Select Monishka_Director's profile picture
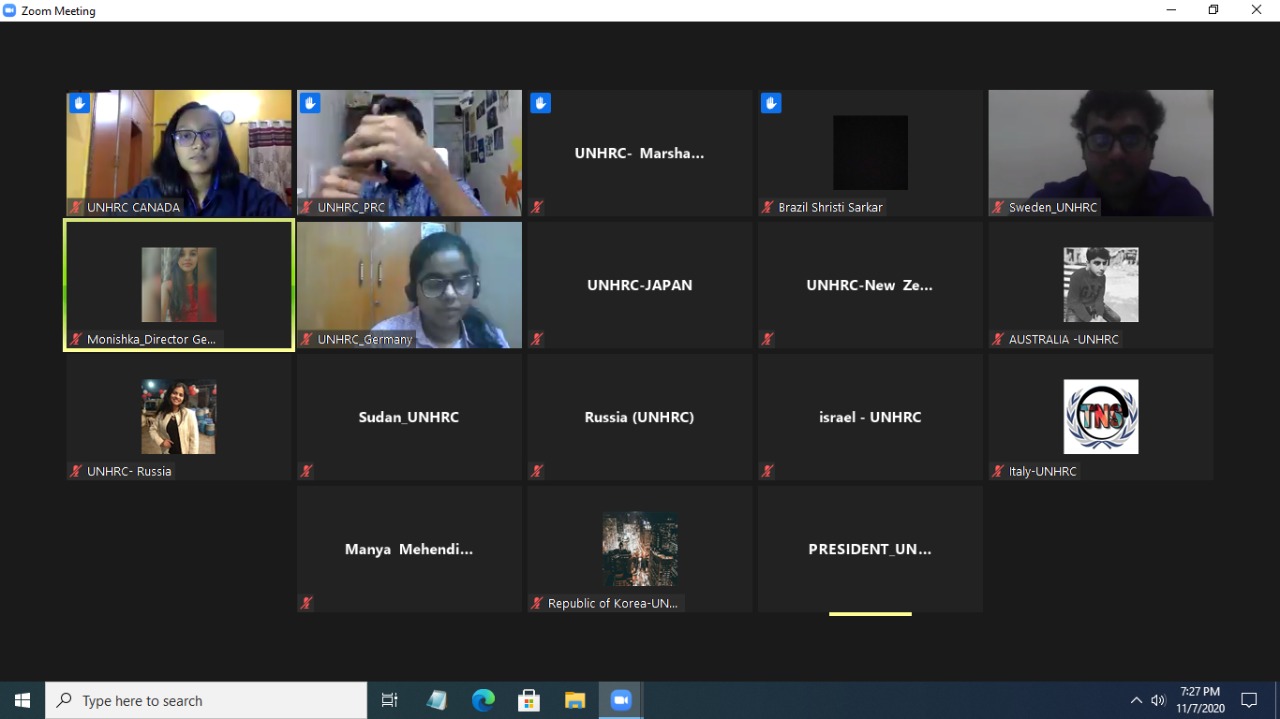The height and width of the screenshot is (719, 1280). pyautogui.click(x=179, y=285)
